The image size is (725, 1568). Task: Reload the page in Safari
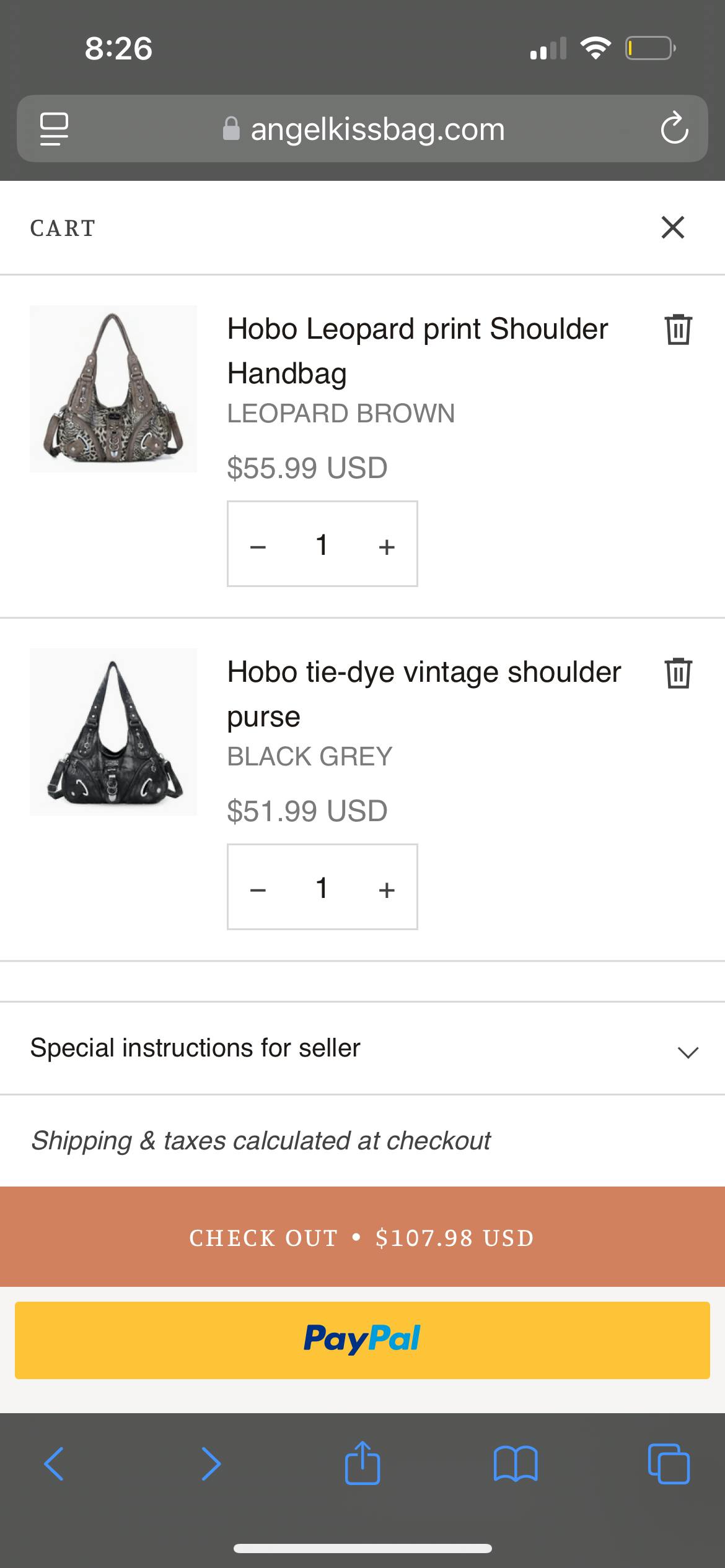click(674, 129)
